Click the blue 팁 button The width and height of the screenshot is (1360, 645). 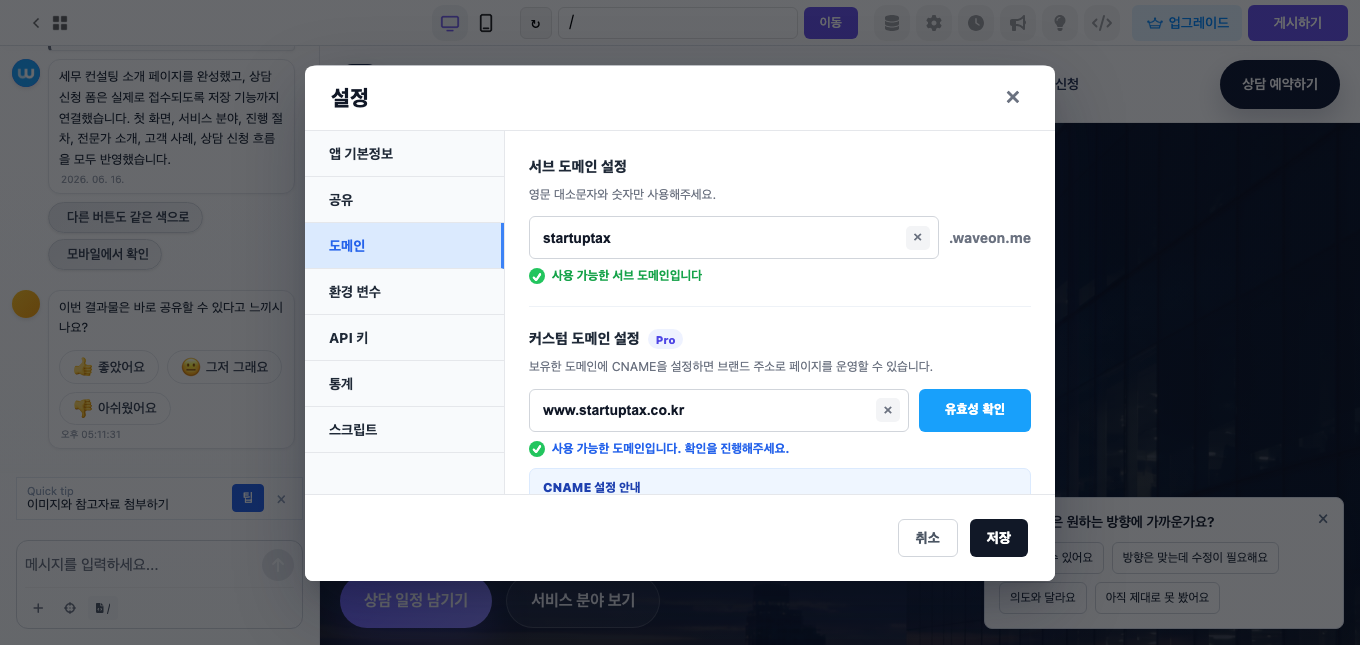click(x=247, y=498)
